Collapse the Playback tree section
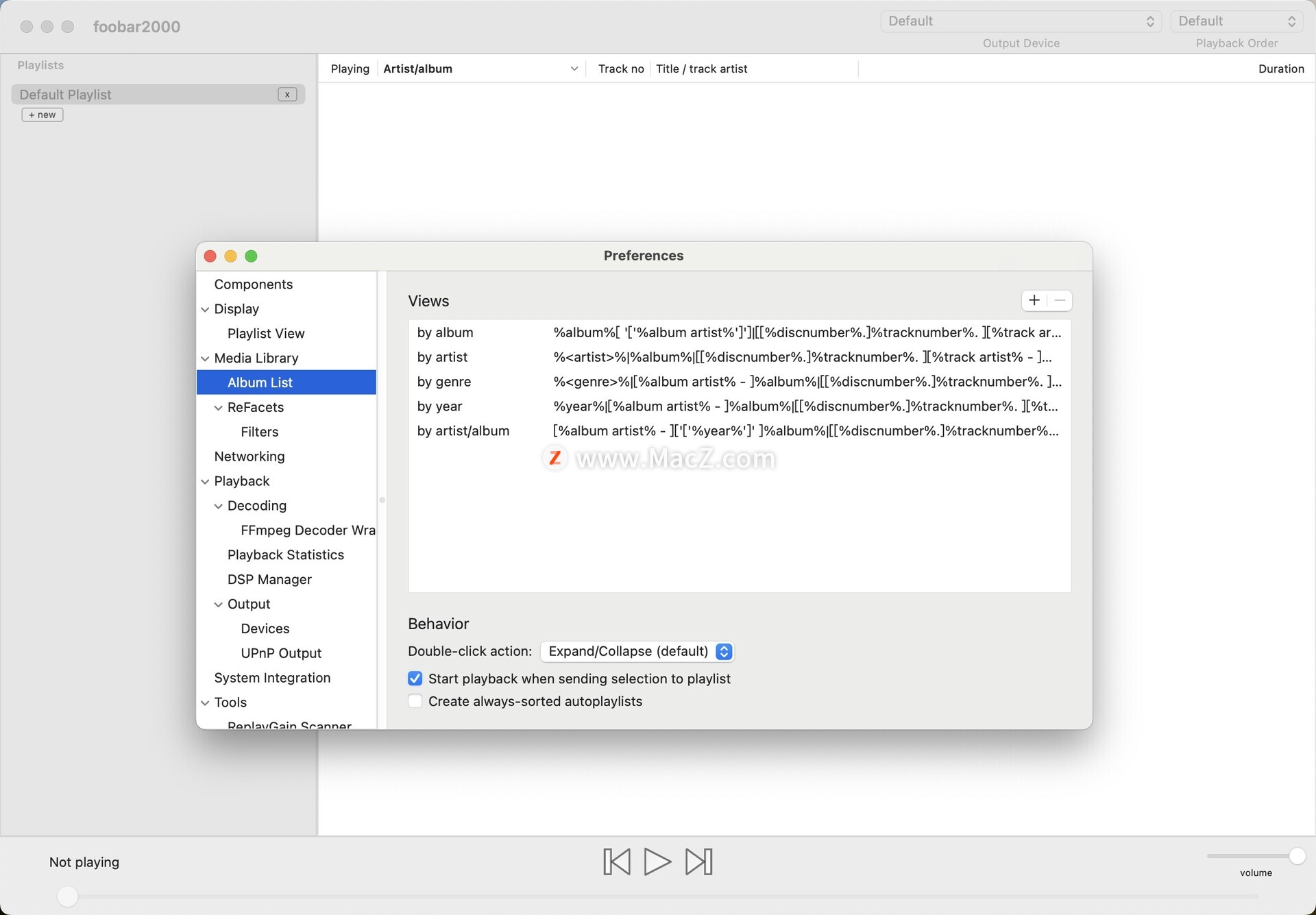Screen dimensions: 1316x915 click(x=205, y=481)
